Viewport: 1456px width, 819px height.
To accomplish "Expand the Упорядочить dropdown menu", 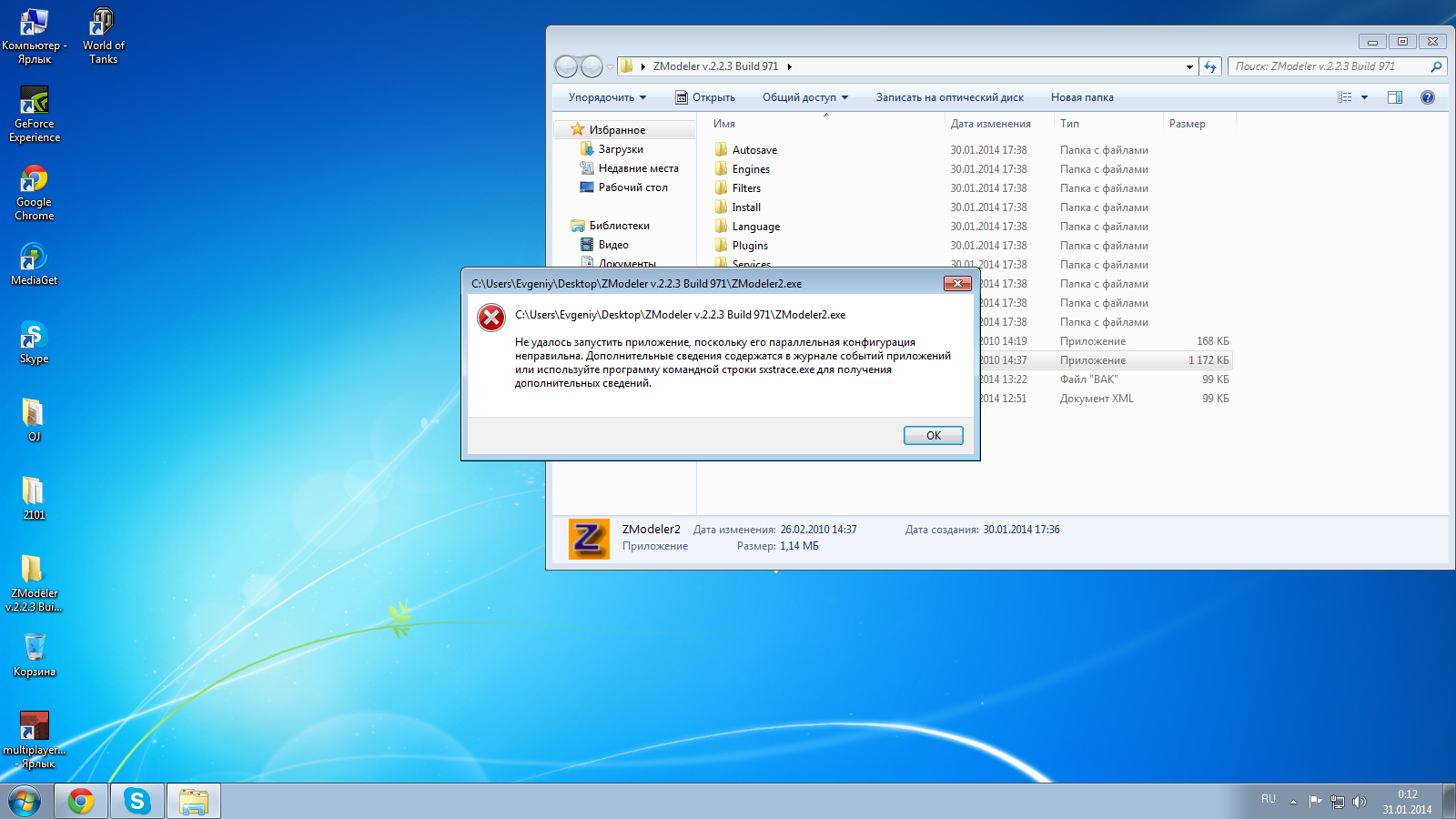I will pos(607,97).
